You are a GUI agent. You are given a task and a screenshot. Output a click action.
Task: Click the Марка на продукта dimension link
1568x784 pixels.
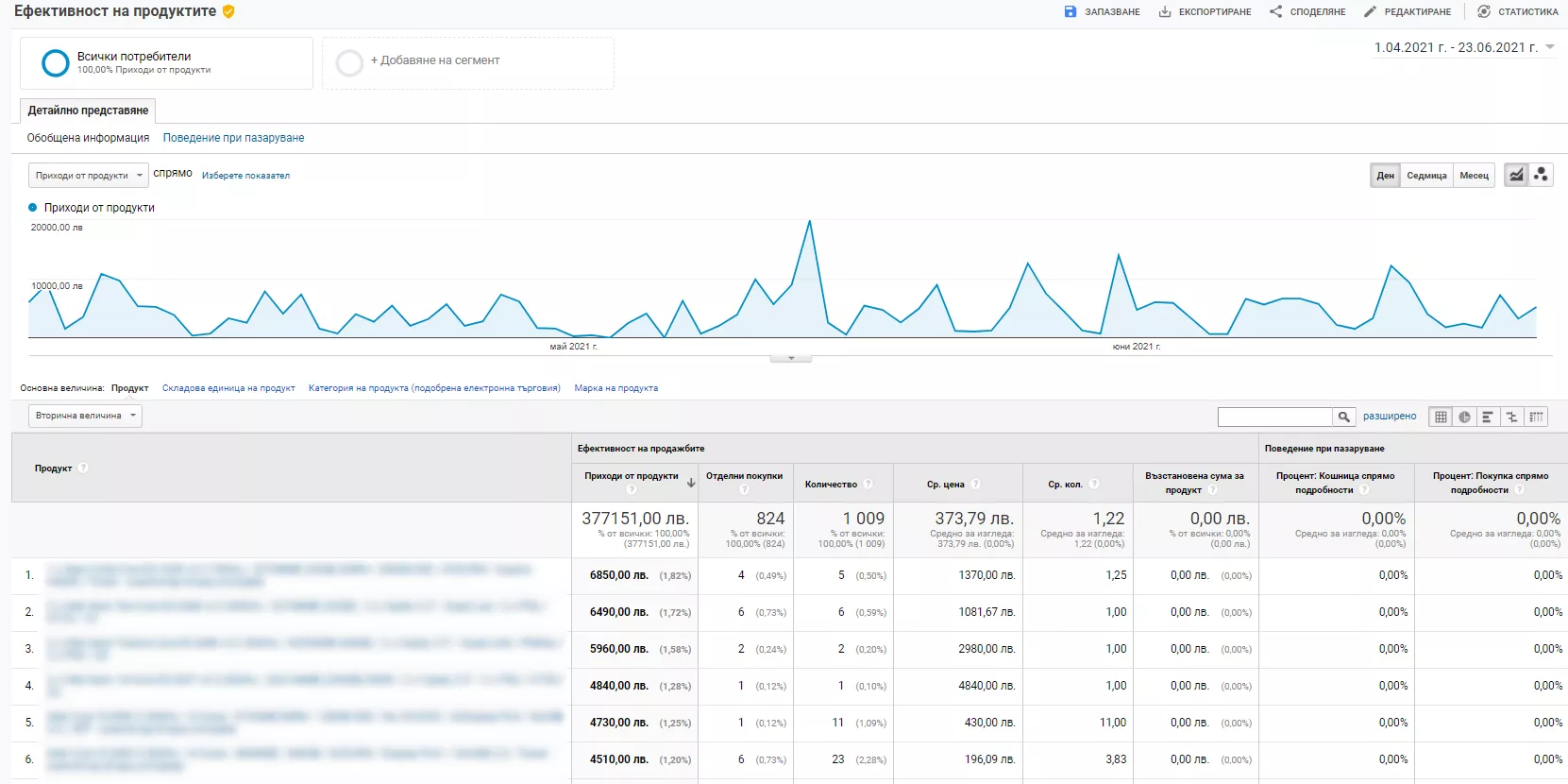615,388
